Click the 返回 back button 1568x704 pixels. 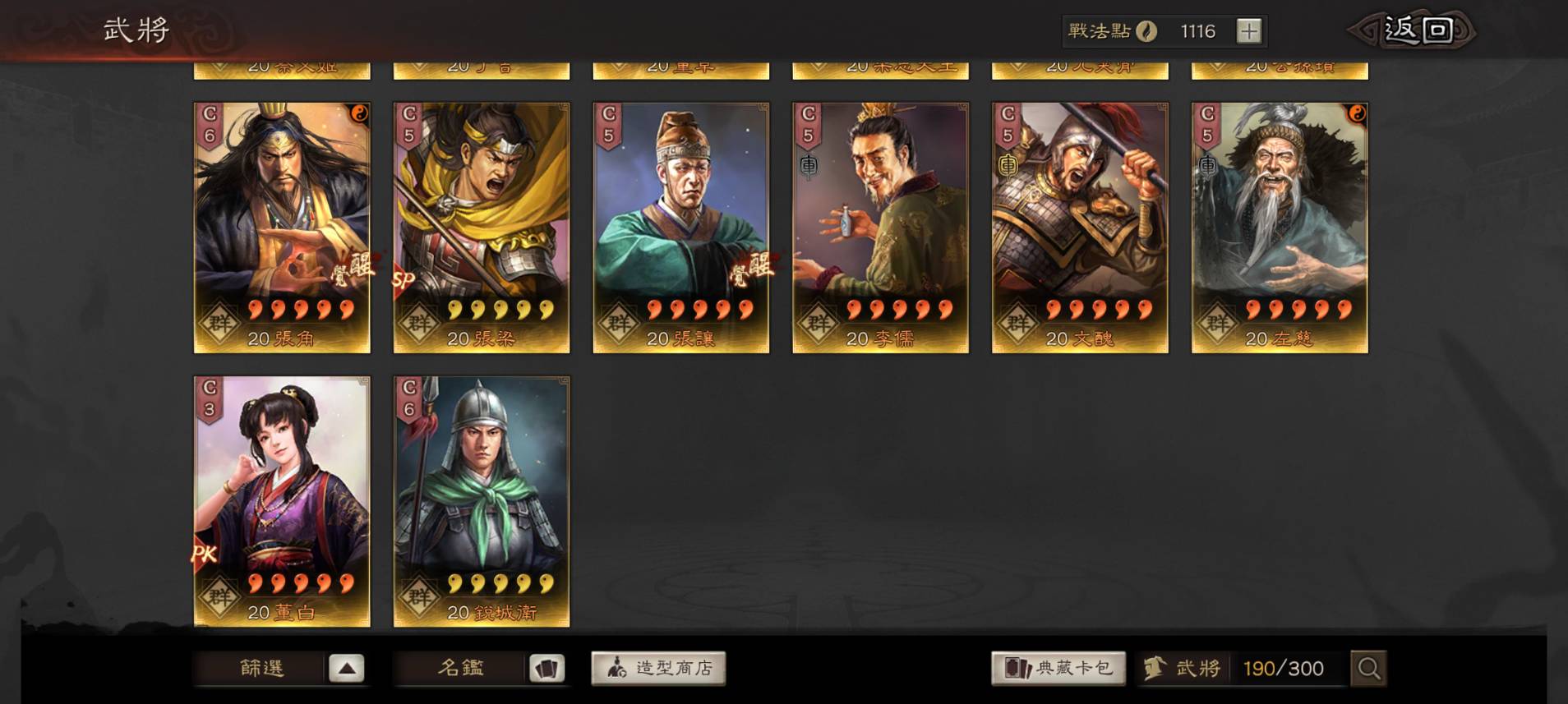point(1413,30)
